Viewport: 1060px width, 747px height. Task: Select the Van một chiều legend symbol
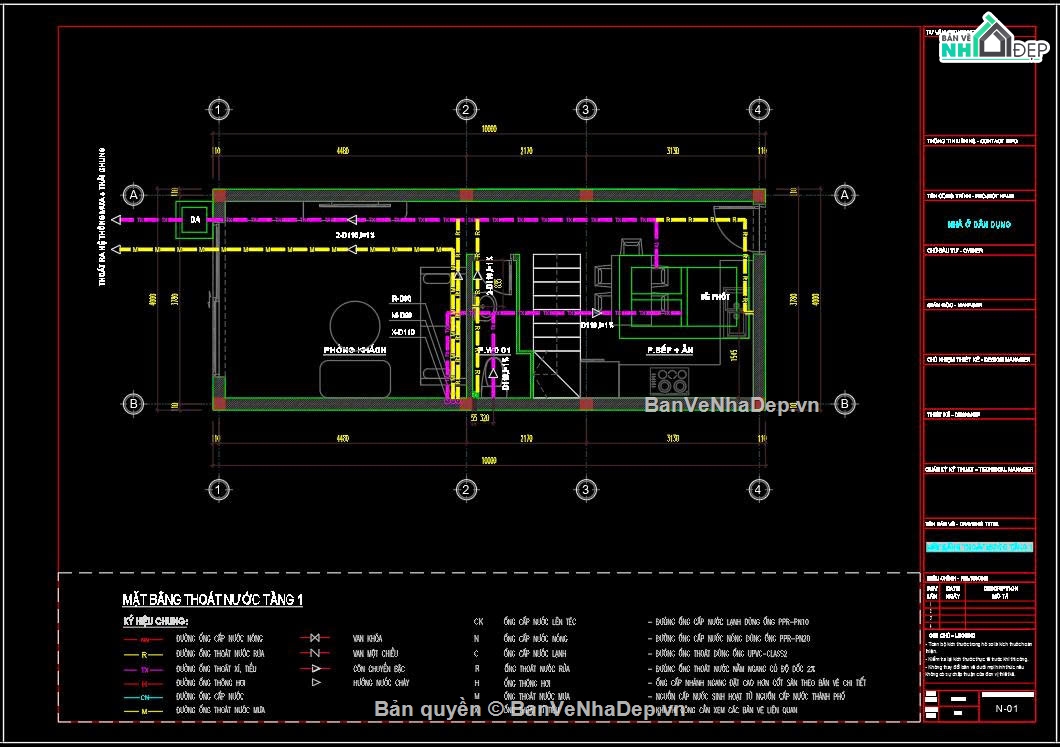click(x=314, y=652)
